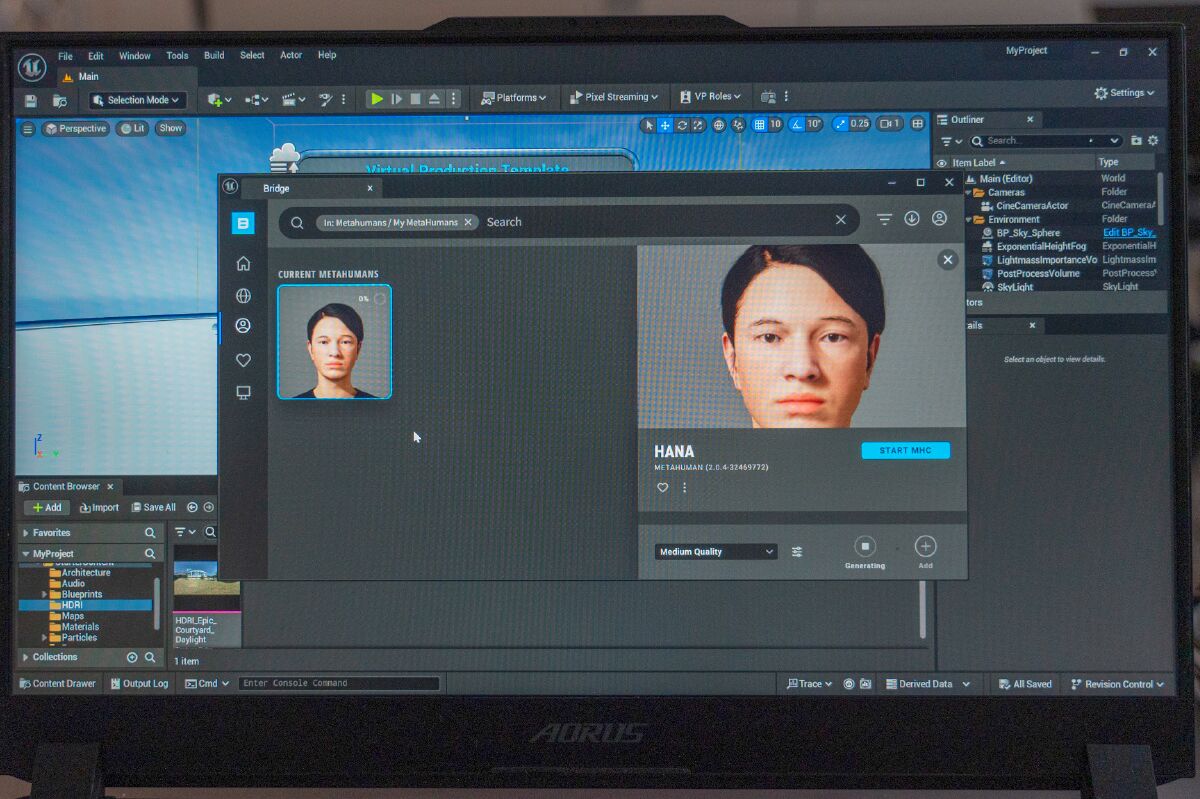This screenshot has width=1200, height=799.
Task: Toggle the Outliner visibility eye column
Action: [x=941, y=162]
